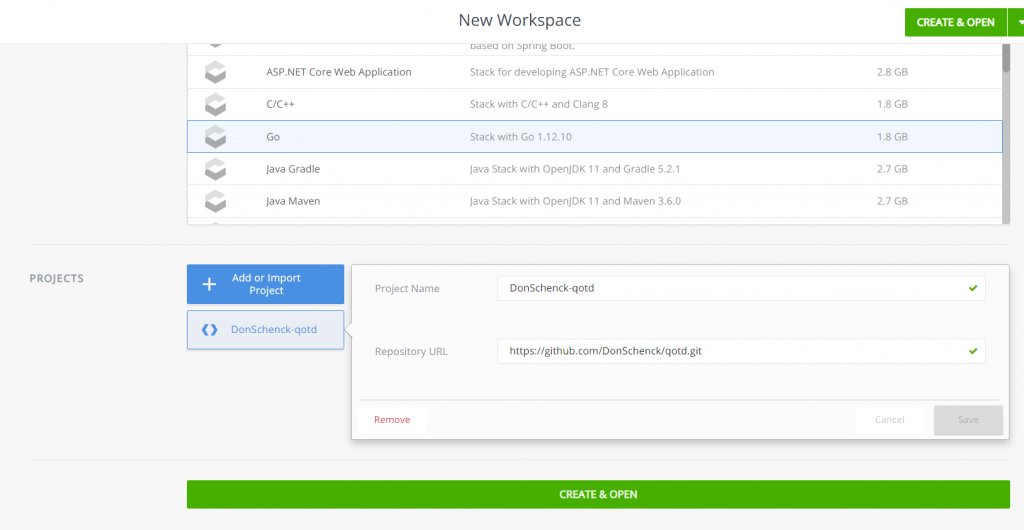Select the Java Maven stack row
Viewport: 1024px width, 530px height.
[x=594, y=201]
